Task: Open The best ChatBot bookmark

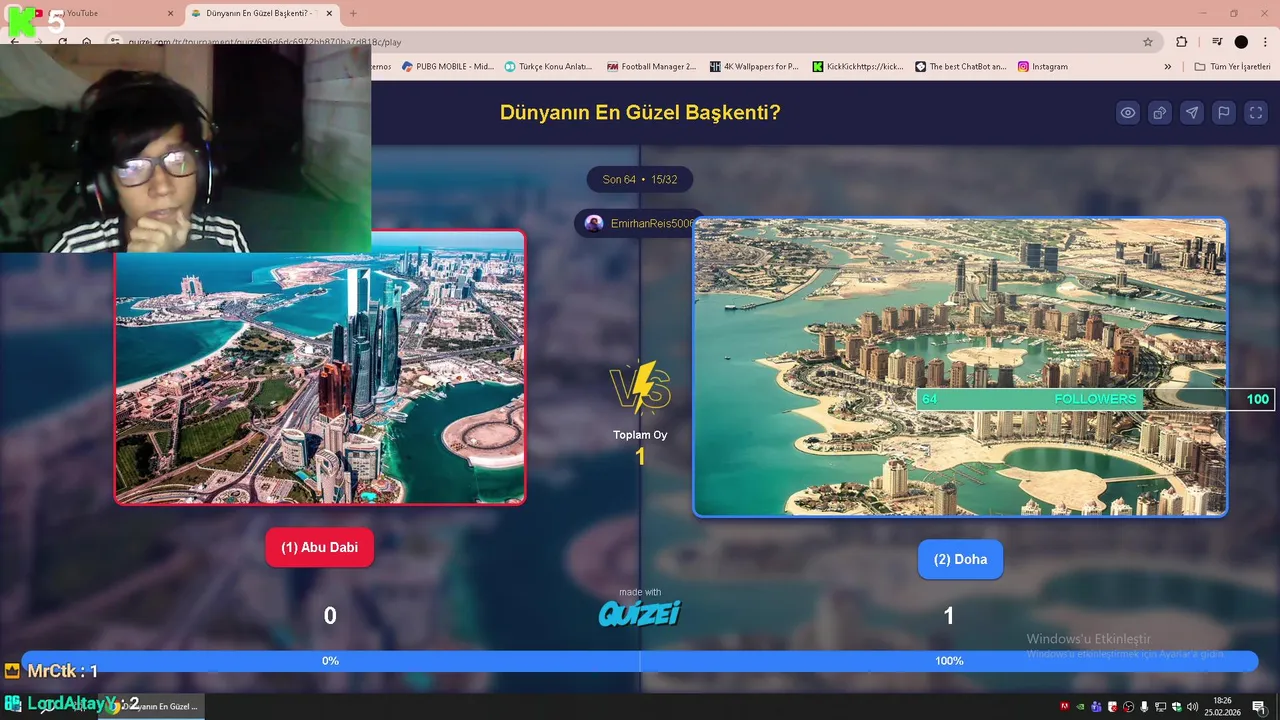Action: (x=961, y=66)
